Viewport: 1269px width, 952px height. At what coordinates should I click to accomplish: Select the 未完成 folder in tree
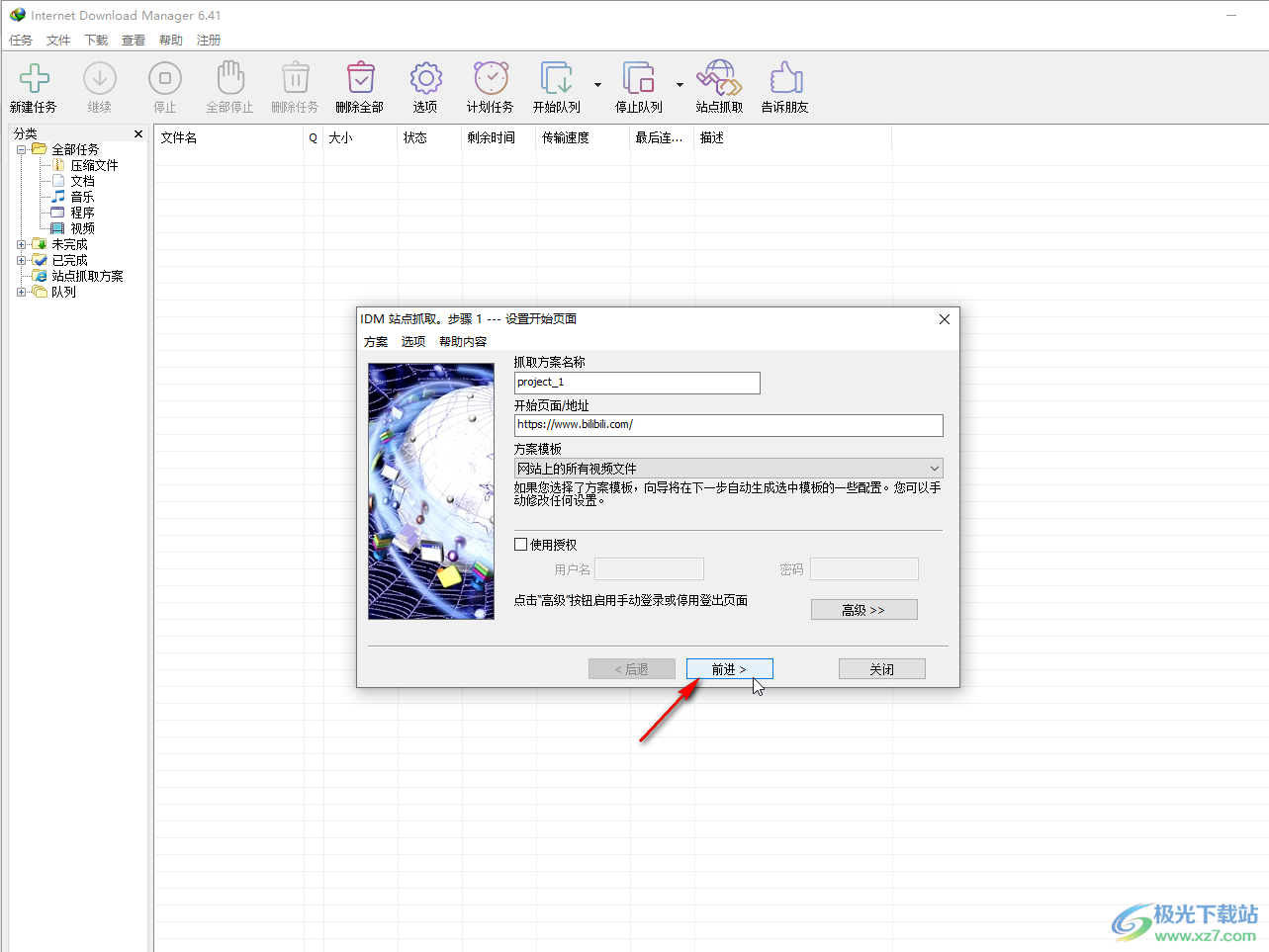point(69,244)
